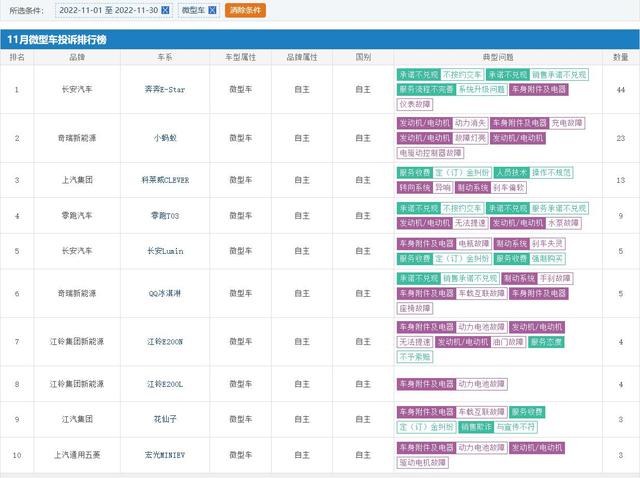Click the 仪表故障 tag for 奔奔E-Star
This screenshot has height=478, width=640.
415,104
